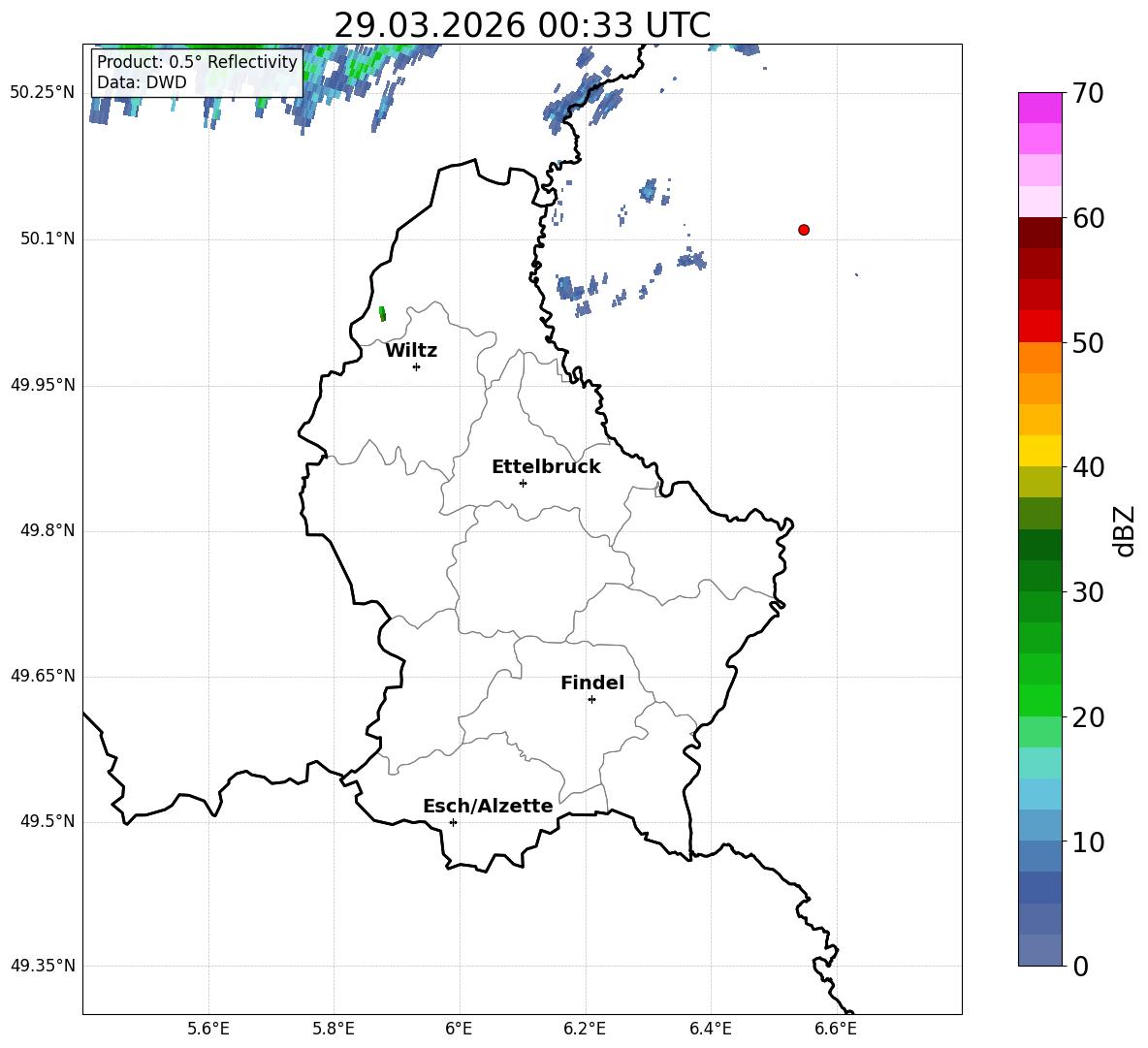
Task: Click the 40 tick on colorbar
Action: pos(1088,467)
